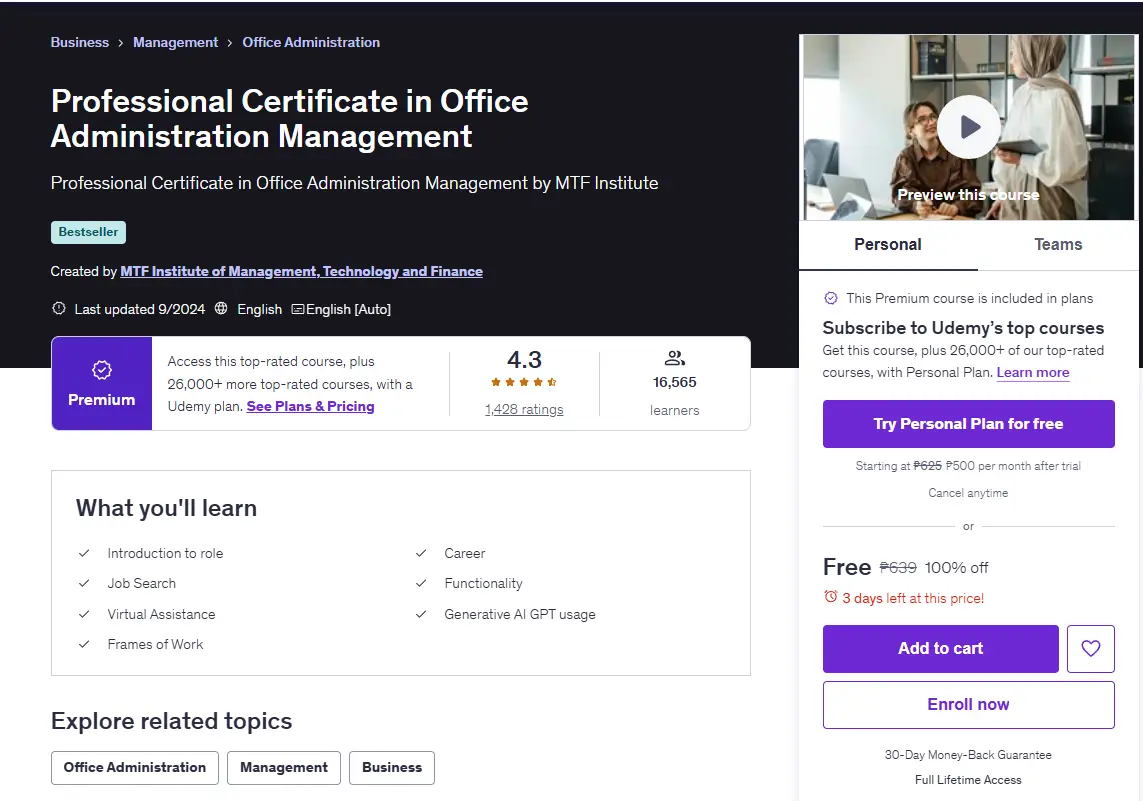Click the learners people icon
The width and height of the screenshot is (1143, 801).
[674, 358]
